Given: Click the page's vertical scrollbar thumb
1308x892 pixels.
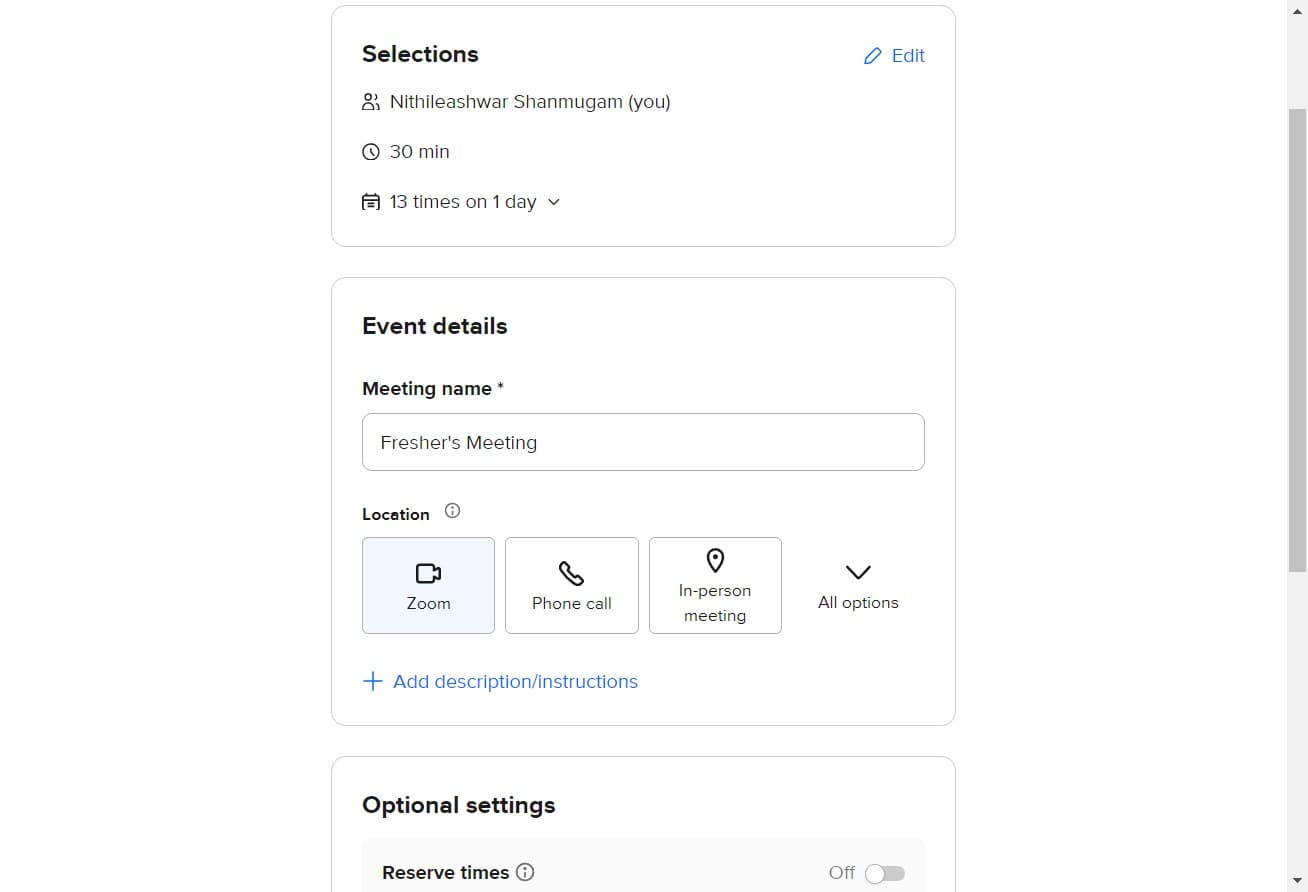Looking at the screenshot, I should (x=1297, y=340).
